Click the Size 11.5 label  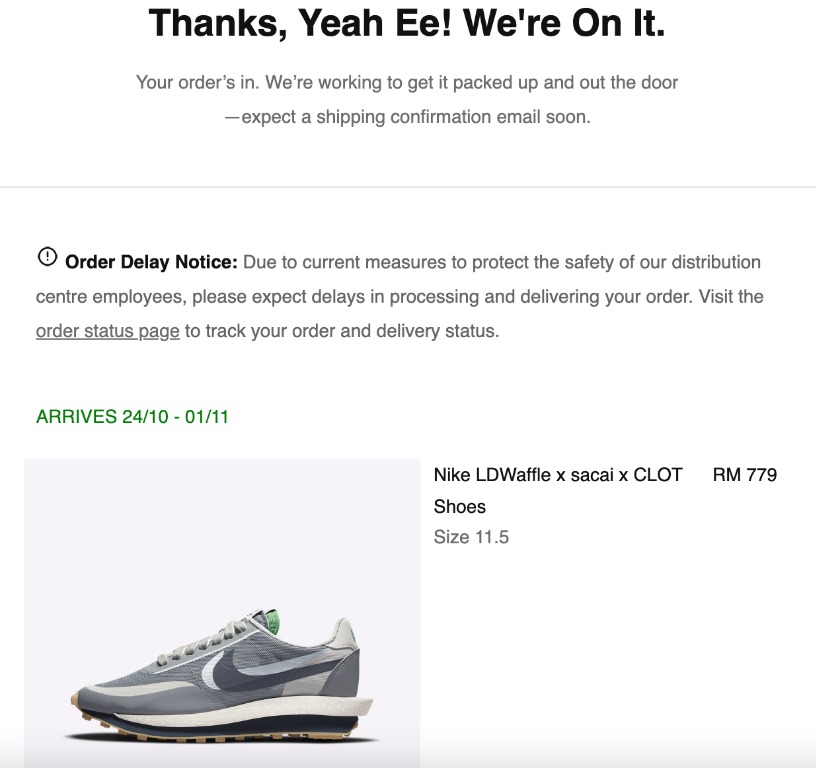click(471, 537)
